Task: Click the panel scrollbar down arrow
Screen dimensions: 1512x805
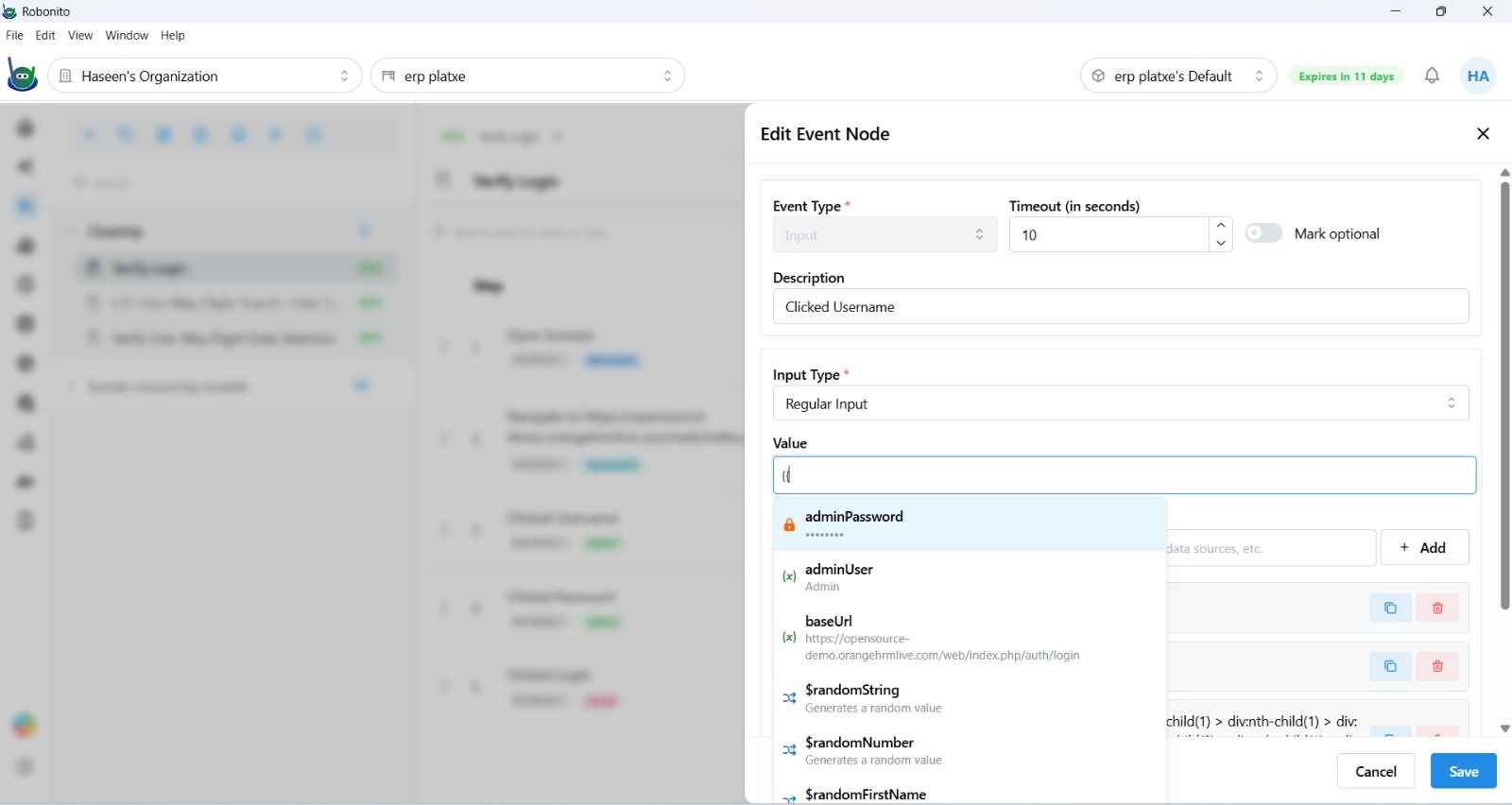Action: pos(1504,728)
